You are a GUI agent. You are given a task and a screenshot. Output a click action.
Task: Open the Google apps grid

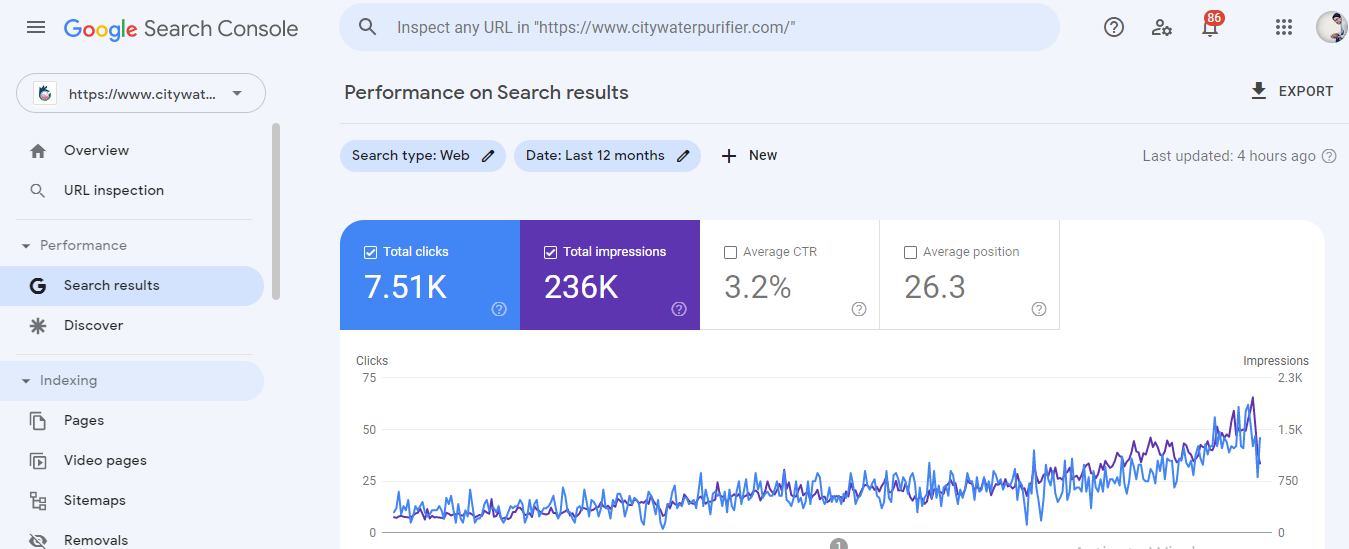pos(1284,27)
